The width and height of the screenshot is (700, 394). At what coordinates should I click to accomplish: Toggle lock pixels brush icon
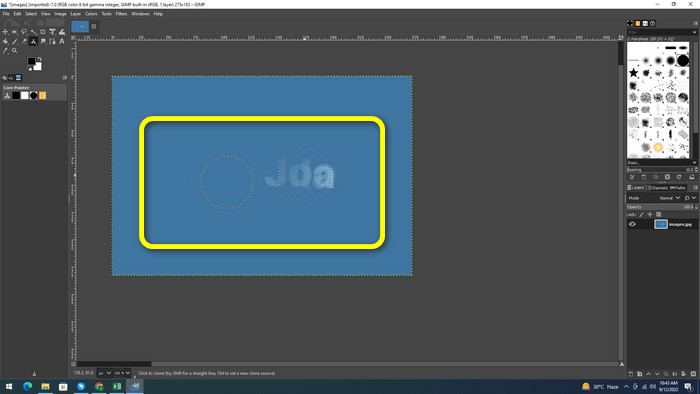tap(642, 215)
